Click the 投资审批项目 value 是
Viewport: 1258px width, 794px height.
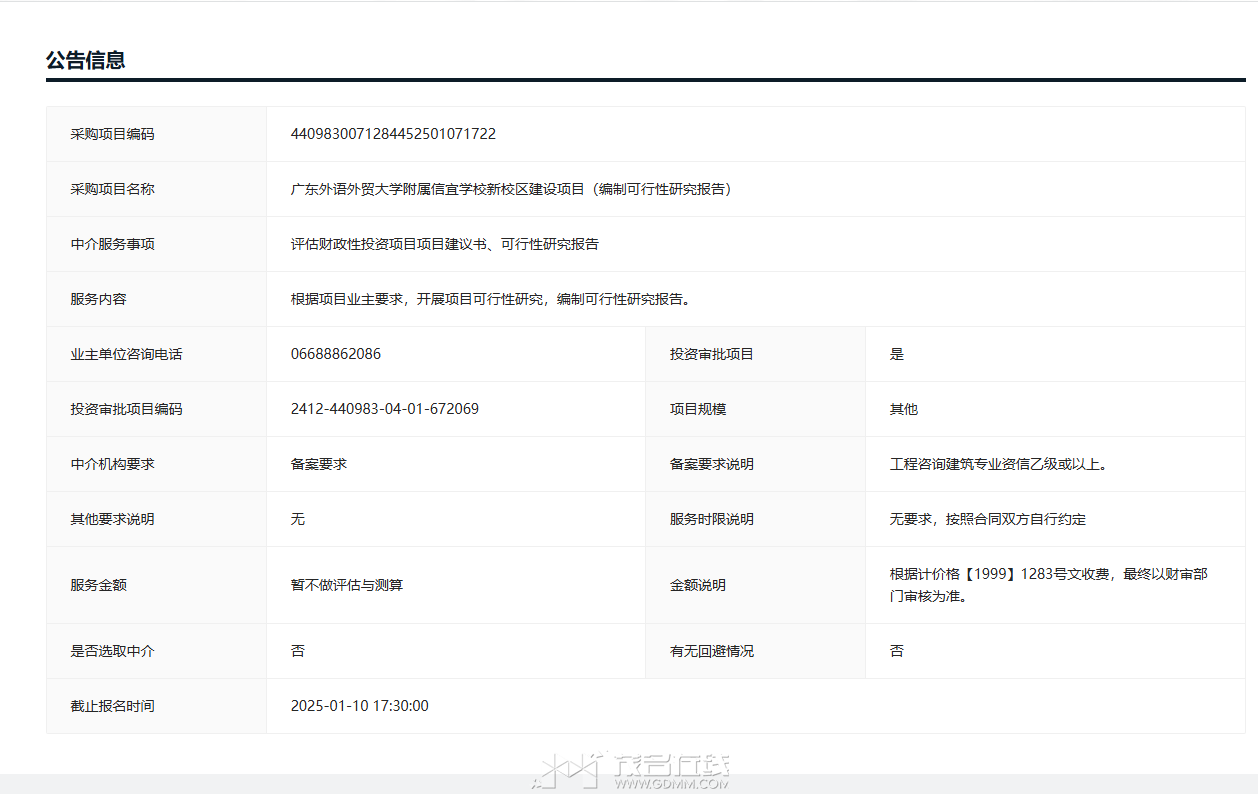897,354
